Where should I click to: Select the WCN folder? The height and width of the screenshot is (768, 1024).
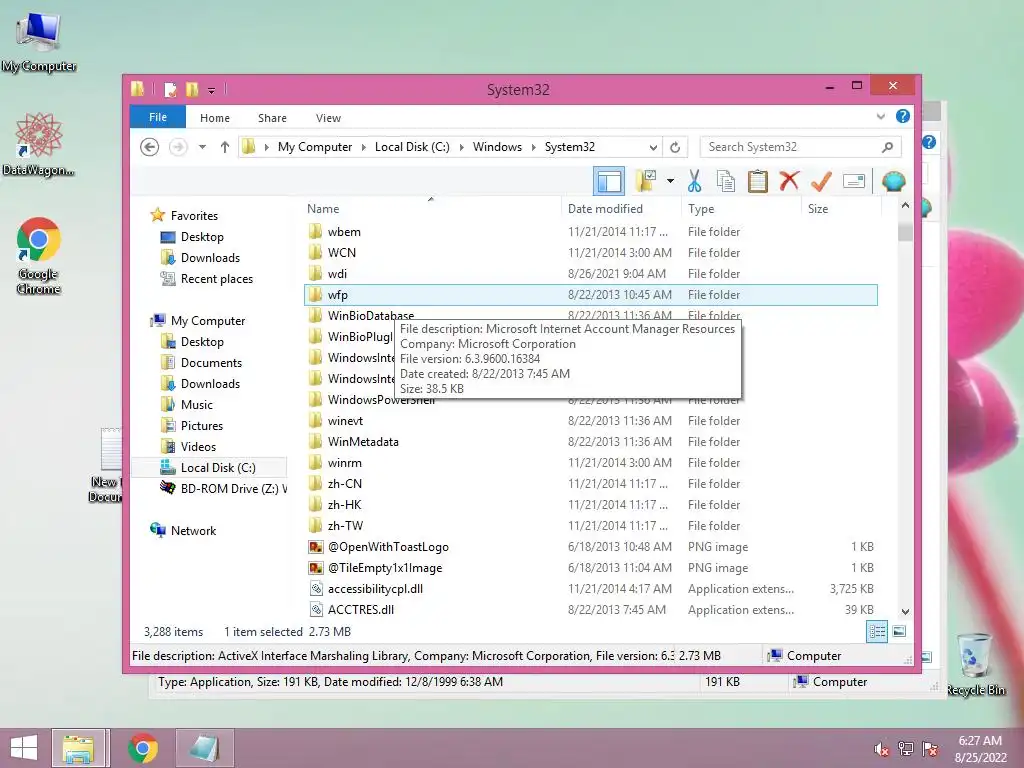point(590,253)
